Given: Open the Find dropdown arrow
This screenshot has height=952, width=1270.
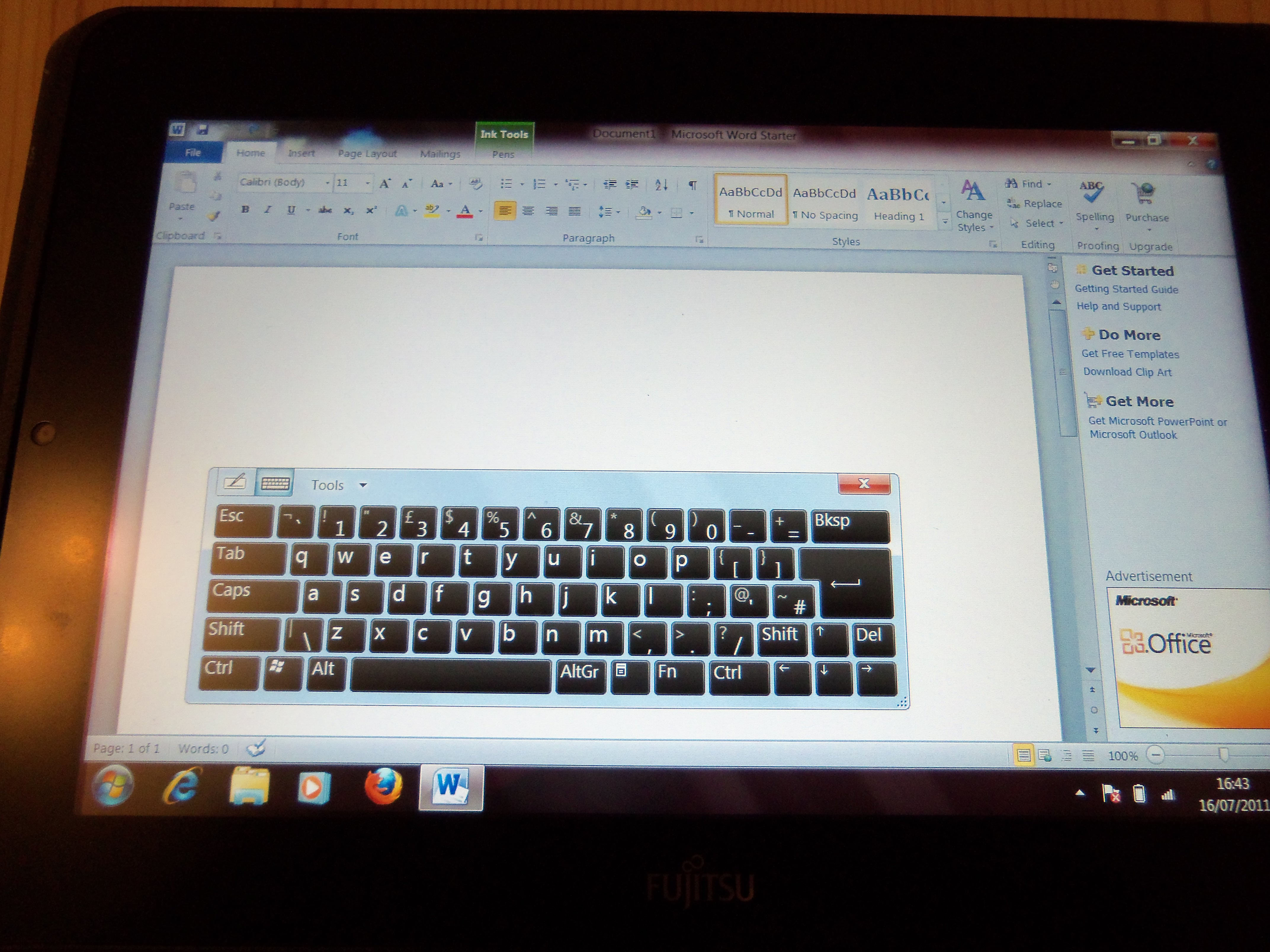Looking at the screenshot, I should pos(1049,184).
